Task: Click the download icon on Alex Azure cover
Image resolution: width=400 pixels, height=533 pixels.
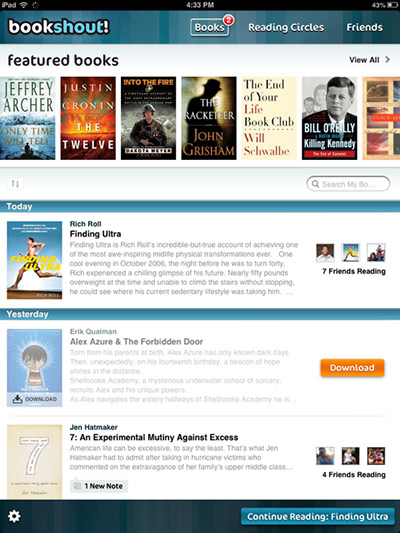Action: 17,399
